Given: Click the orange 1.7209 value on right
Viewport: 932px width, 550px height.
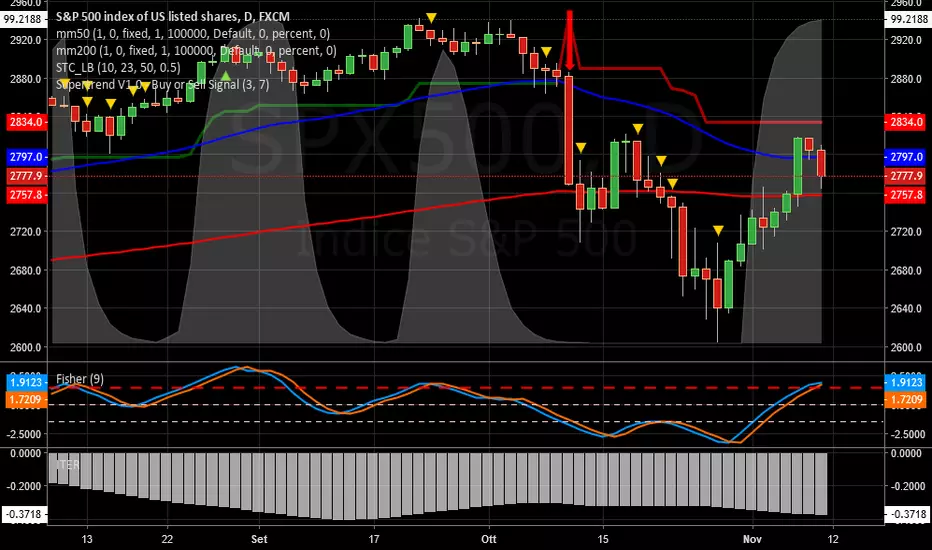Looking at the screenshot, I should pos(906,400).
